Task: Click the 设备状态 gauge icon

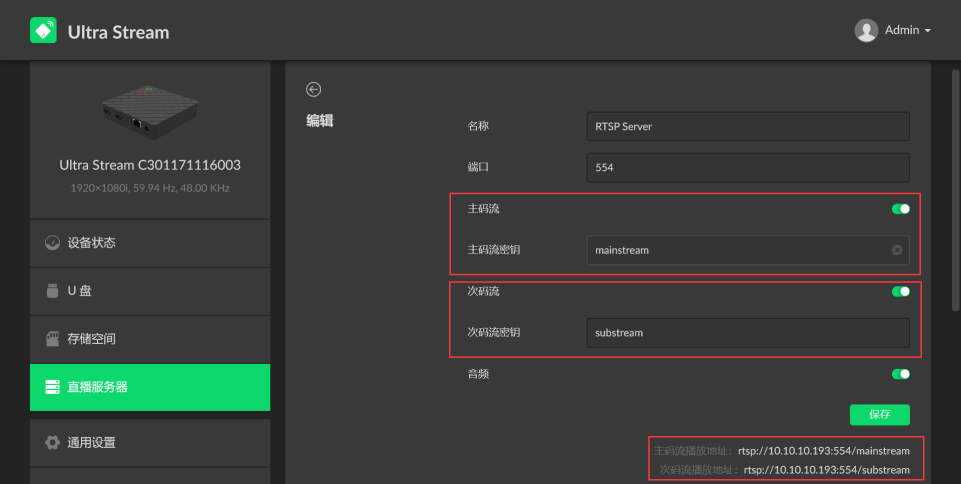Action: coord(52,243)
